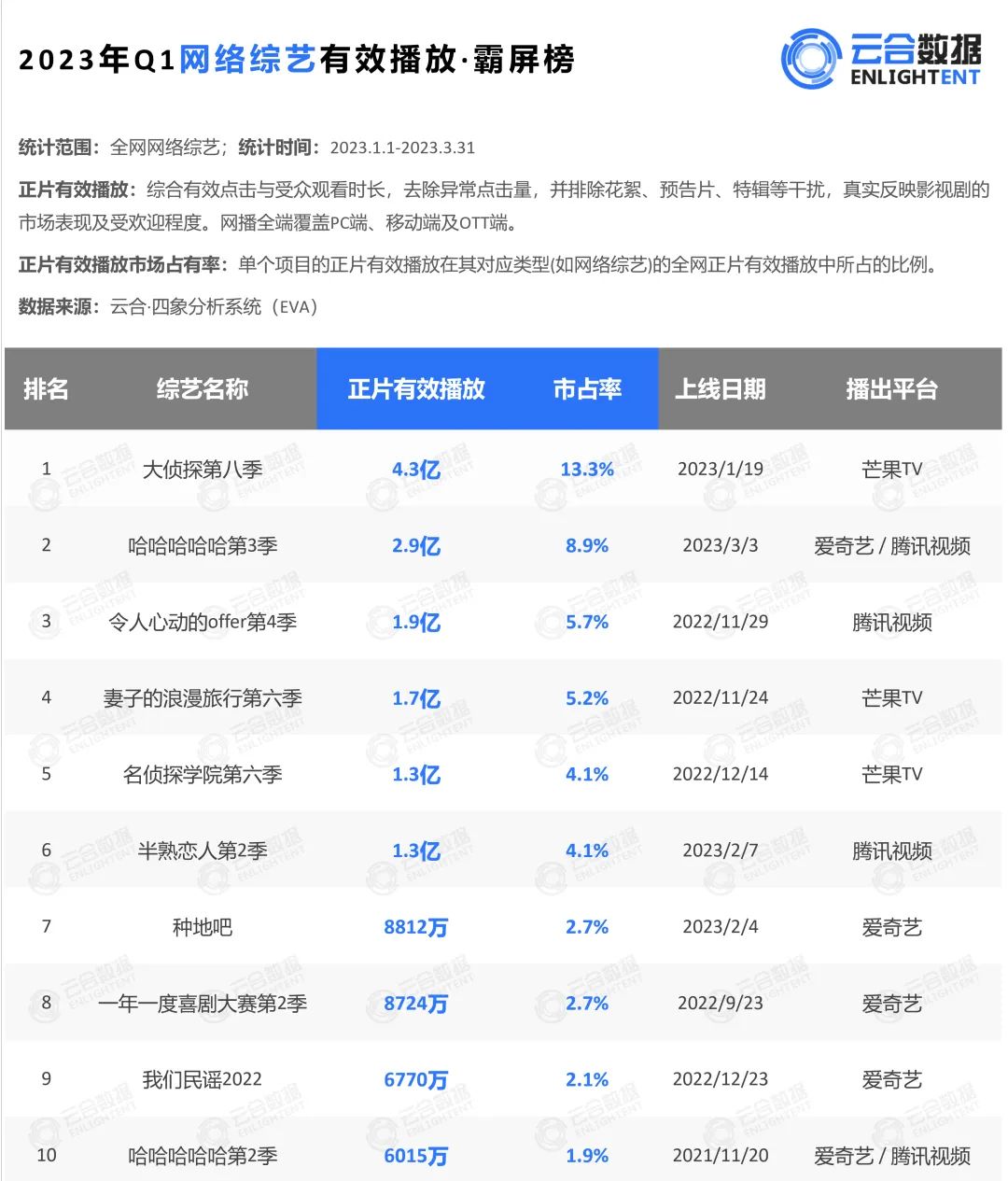Click rank number 1 in the table
1008x1181 pixels.
click(x=47, y=470)
